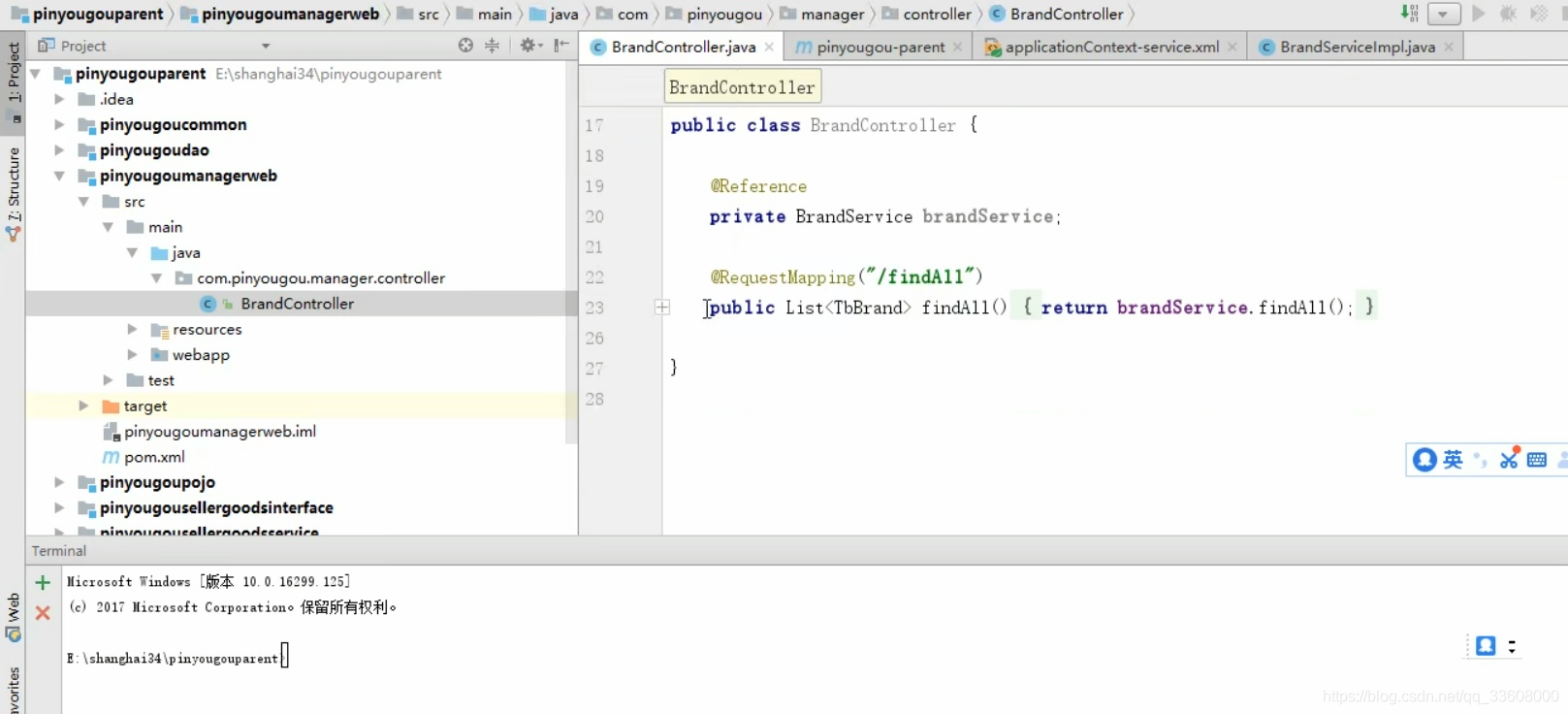1568x714 pixels.
Task: Select the webapp folder
Action: (201, 355)
